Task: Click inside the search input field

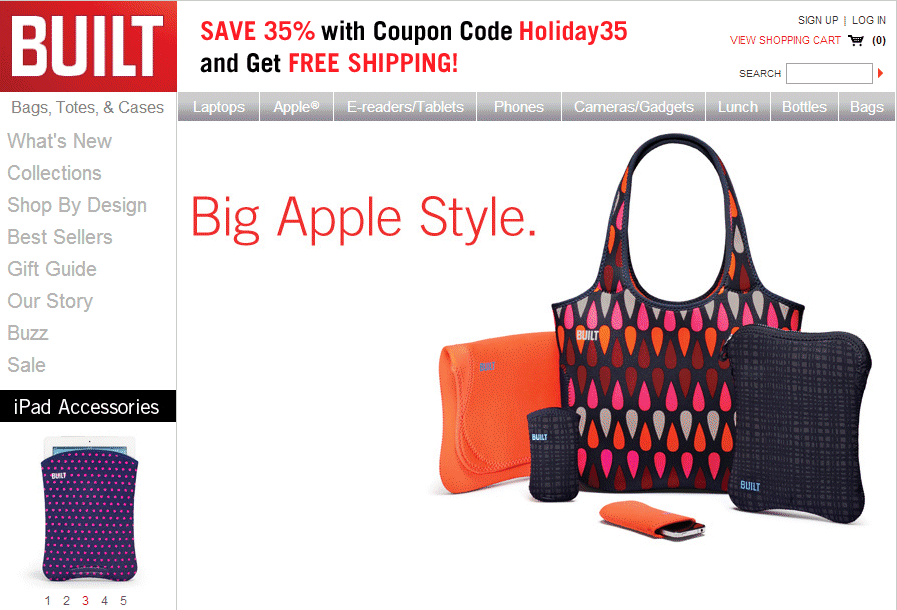Action: (x=829, y=73)
